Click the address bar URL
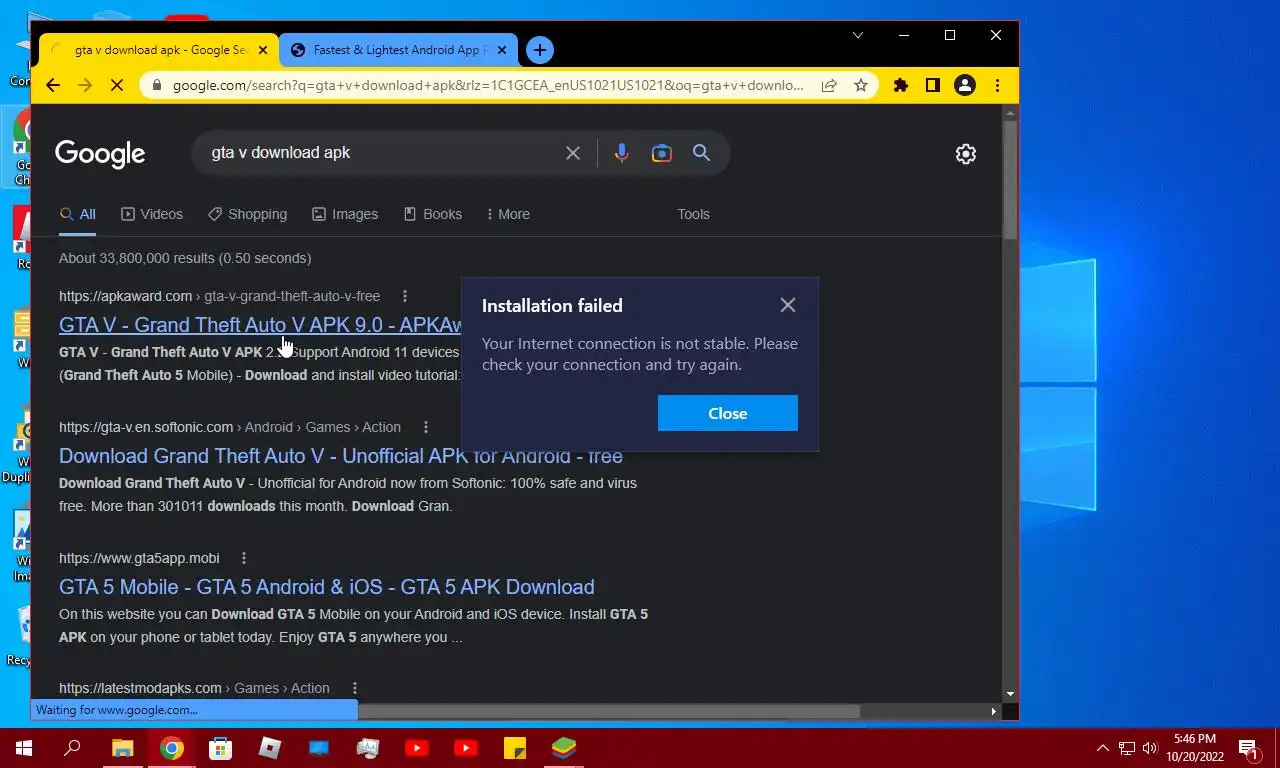 tap(488, 86)
